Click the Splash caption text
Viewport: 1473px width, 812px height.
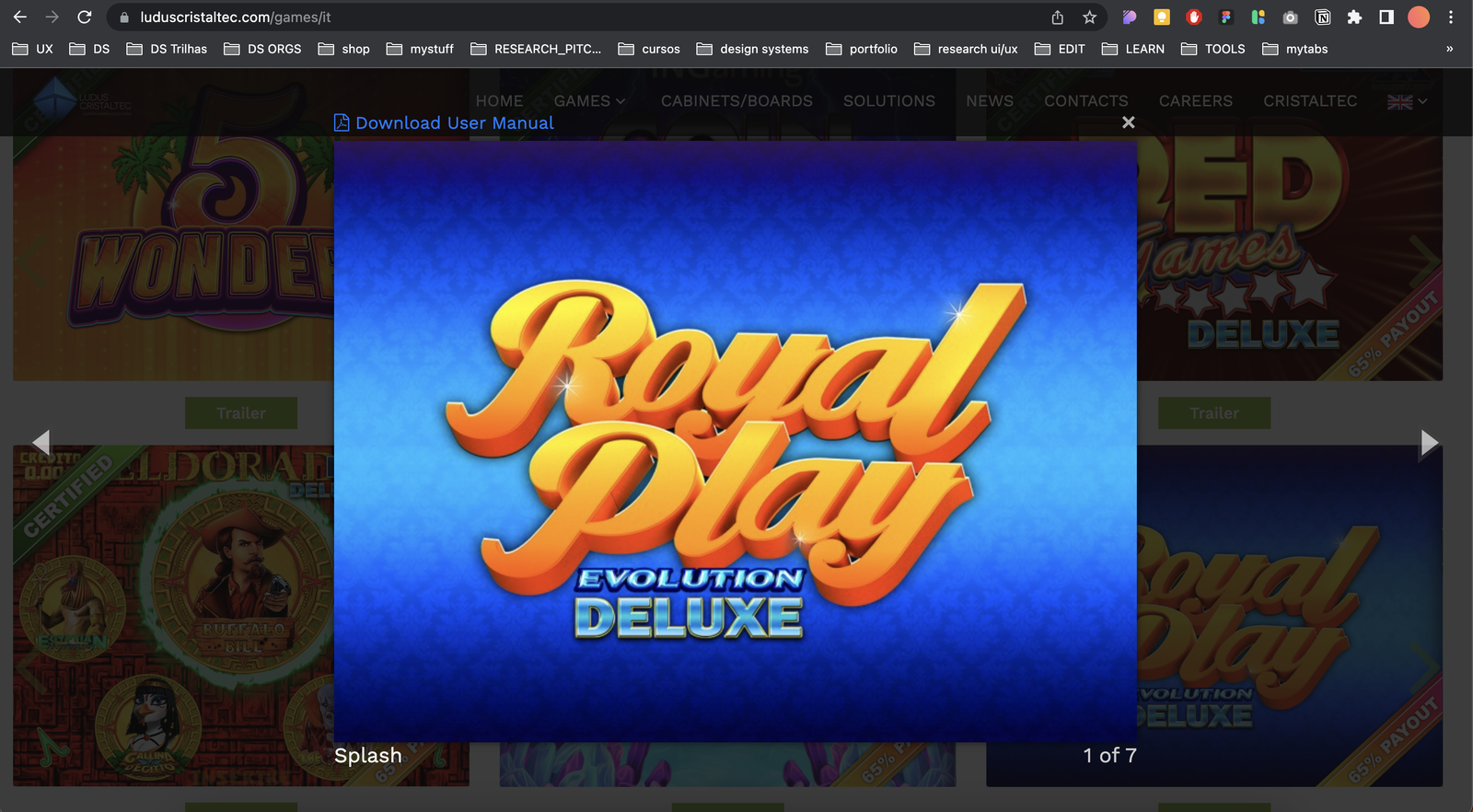368,756
